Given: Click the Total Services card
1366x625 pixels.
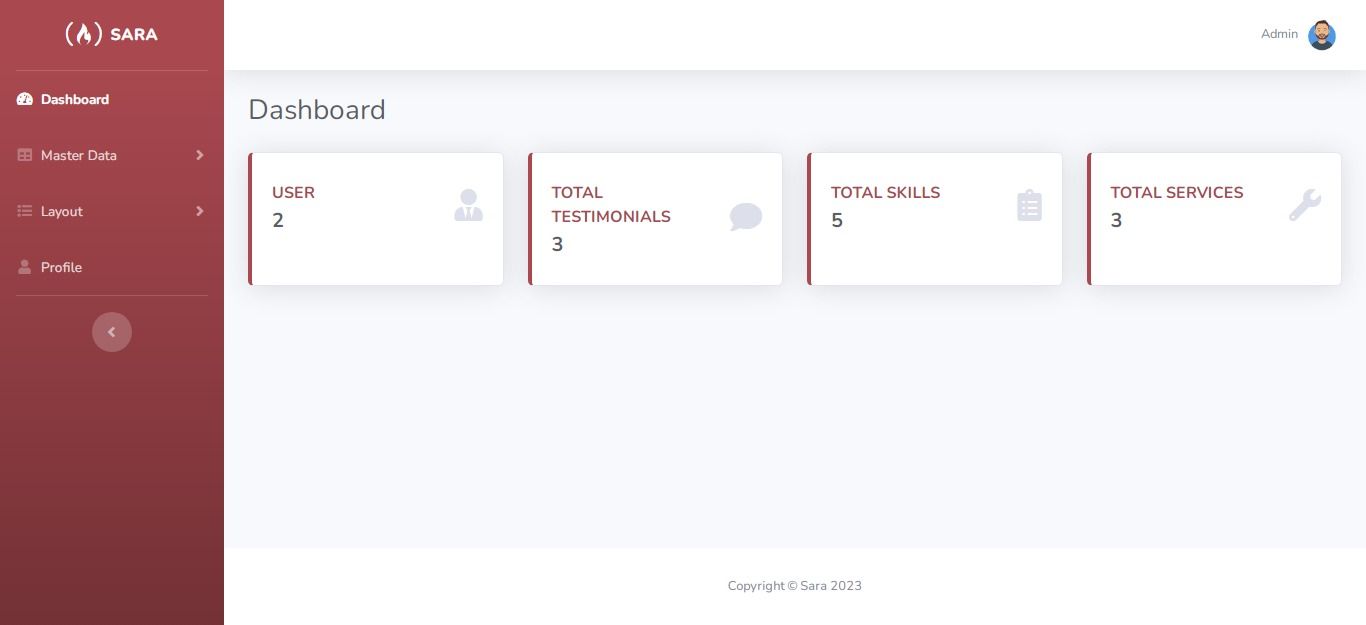Looking at the screenshot, I should (x=1214, y=219).
